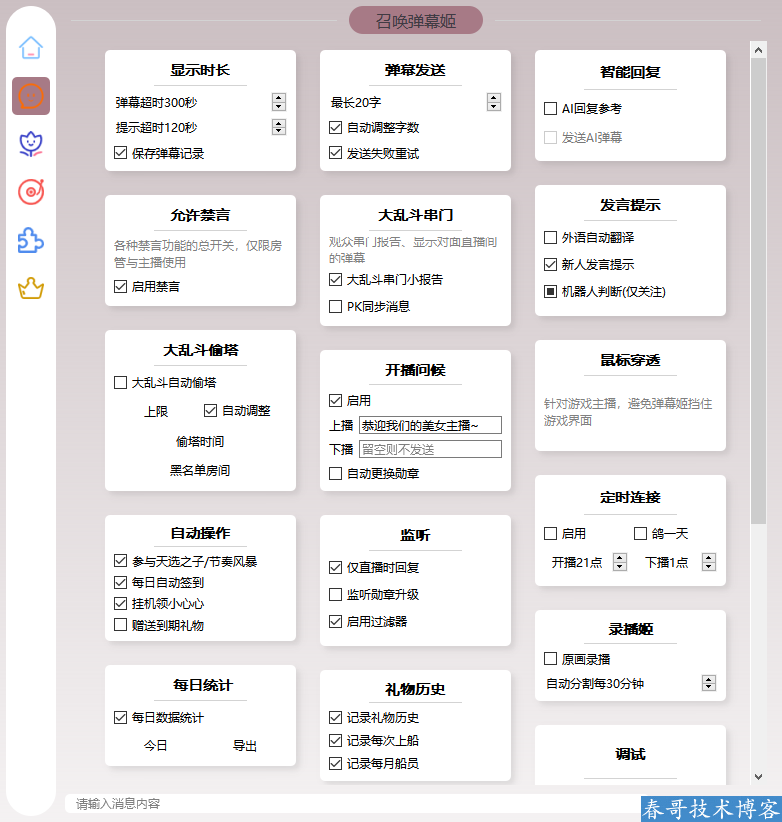The width and height of the screenshot is (782, 822).
Task: Increase 弹幕超时300秒 with the up arrow
Action: (279, 98)
